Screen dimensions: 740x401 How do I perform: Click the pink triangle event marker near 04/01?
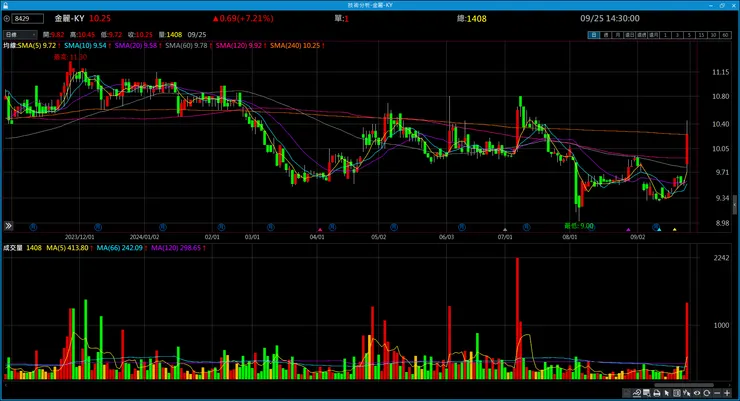(x=320, y=230)
